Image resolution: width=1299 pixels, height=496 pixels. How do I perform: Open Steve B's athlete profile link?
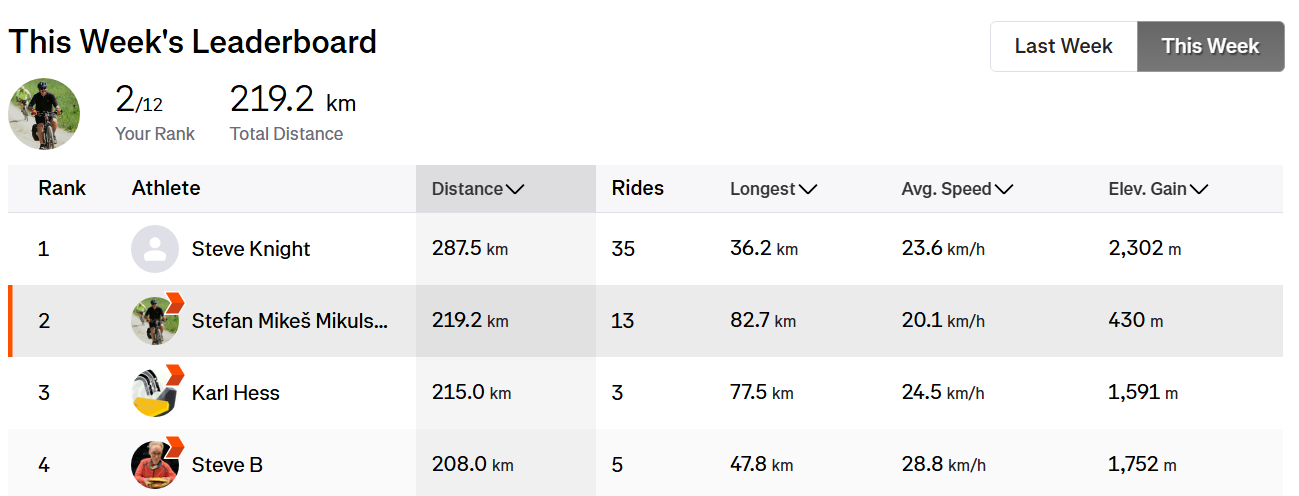tap(227, 465)
